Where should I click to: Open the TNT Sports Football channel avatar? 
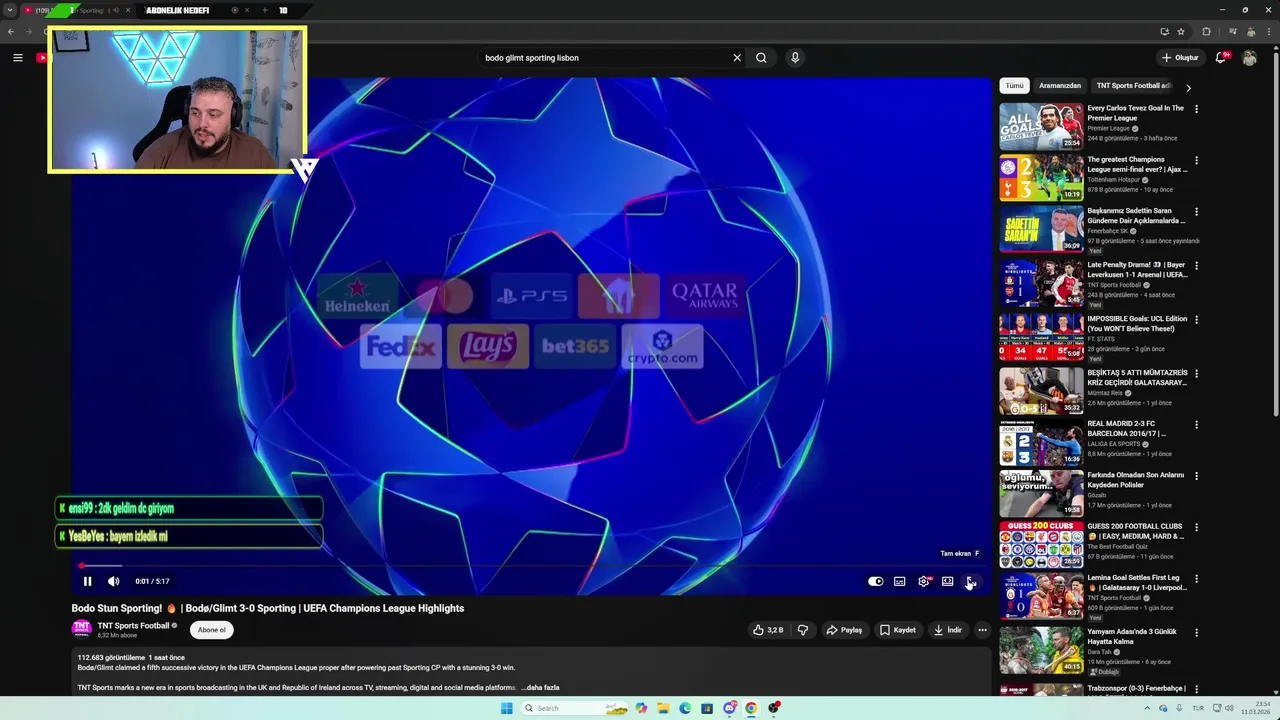[x=81, y=629]
